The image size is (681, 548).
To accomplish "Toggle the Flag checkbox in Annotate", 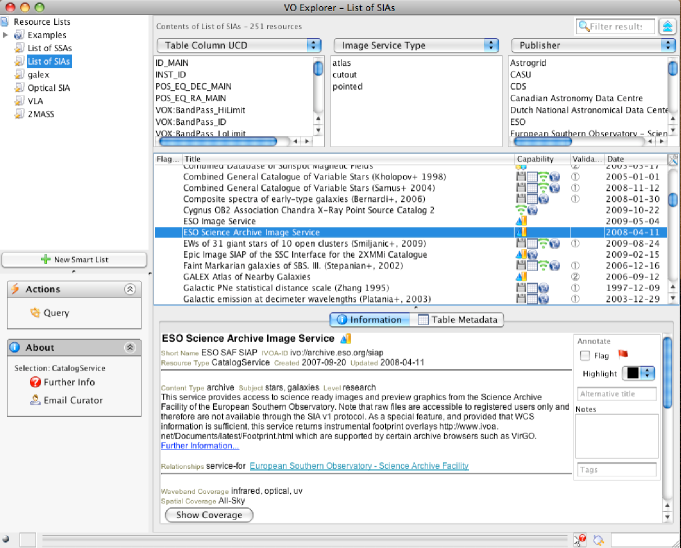I will 585,355.
